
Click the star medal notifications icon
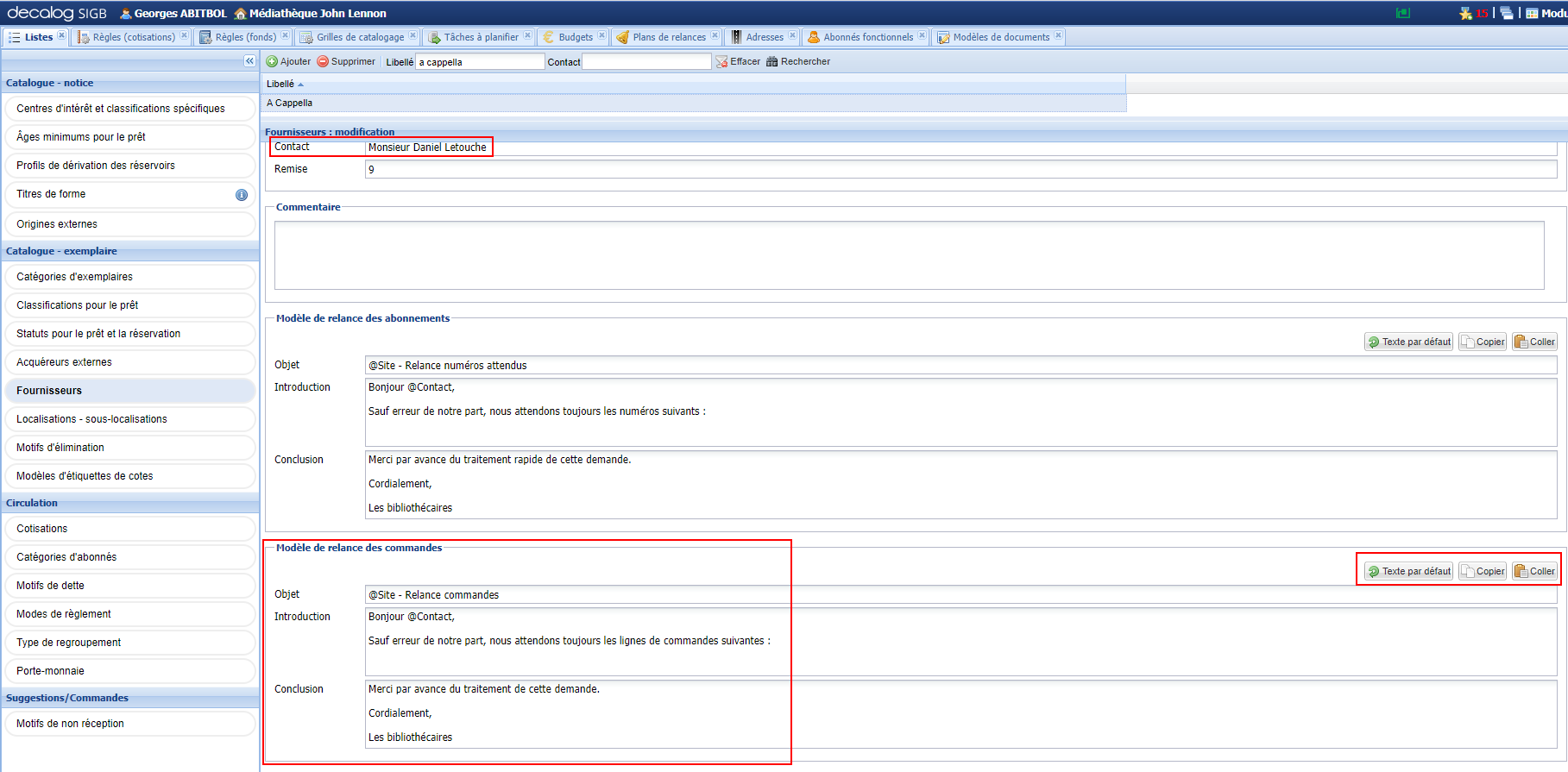[x=1465, y=13]
